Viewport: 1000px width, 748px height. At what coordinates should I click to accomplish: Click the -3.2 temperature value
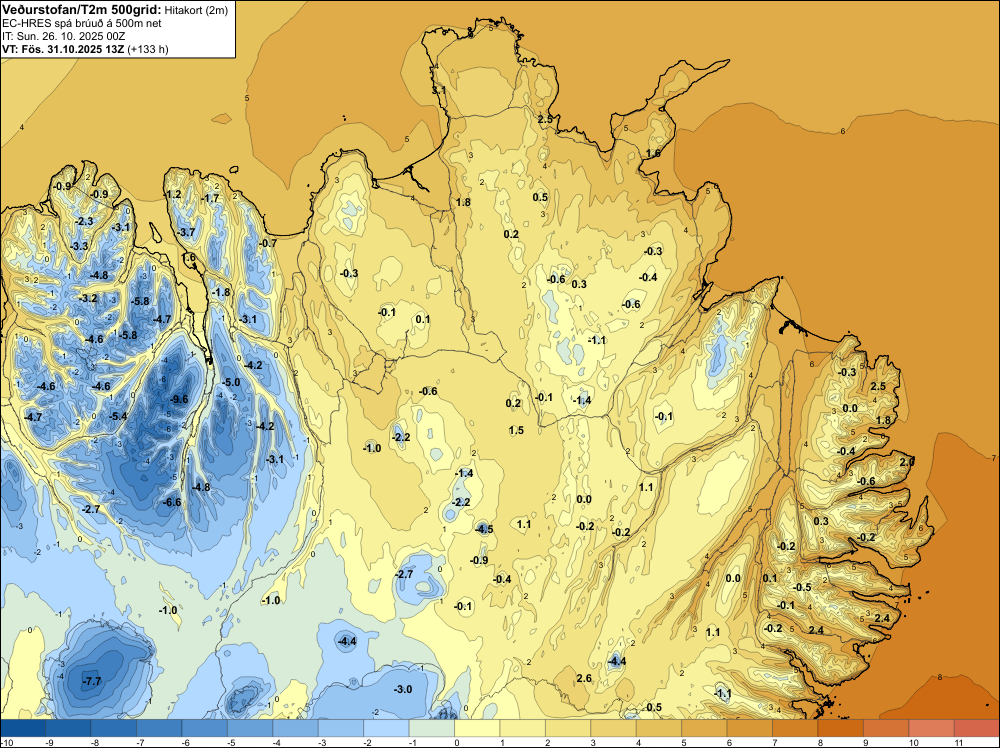click(x=88, y=298)
